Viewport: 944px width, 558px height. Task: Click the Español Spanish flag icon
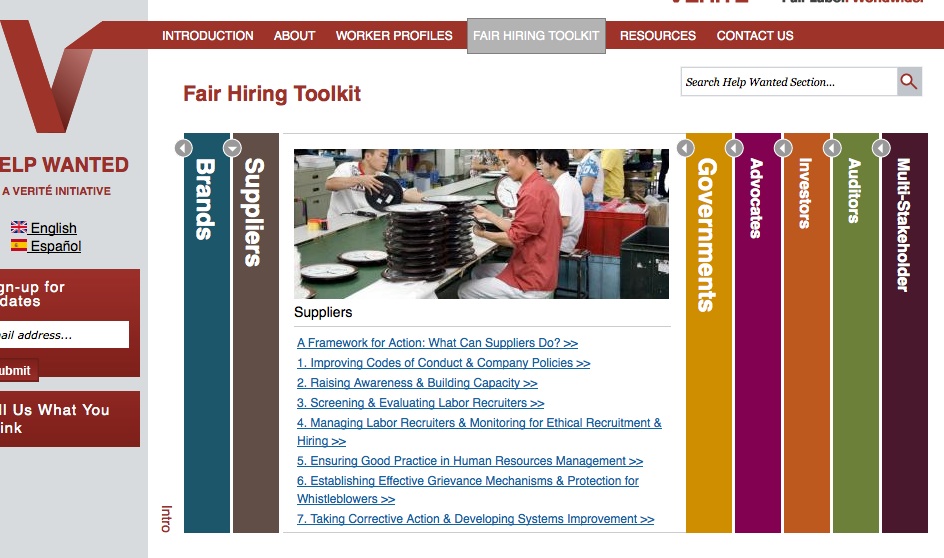tap(19, 246)
